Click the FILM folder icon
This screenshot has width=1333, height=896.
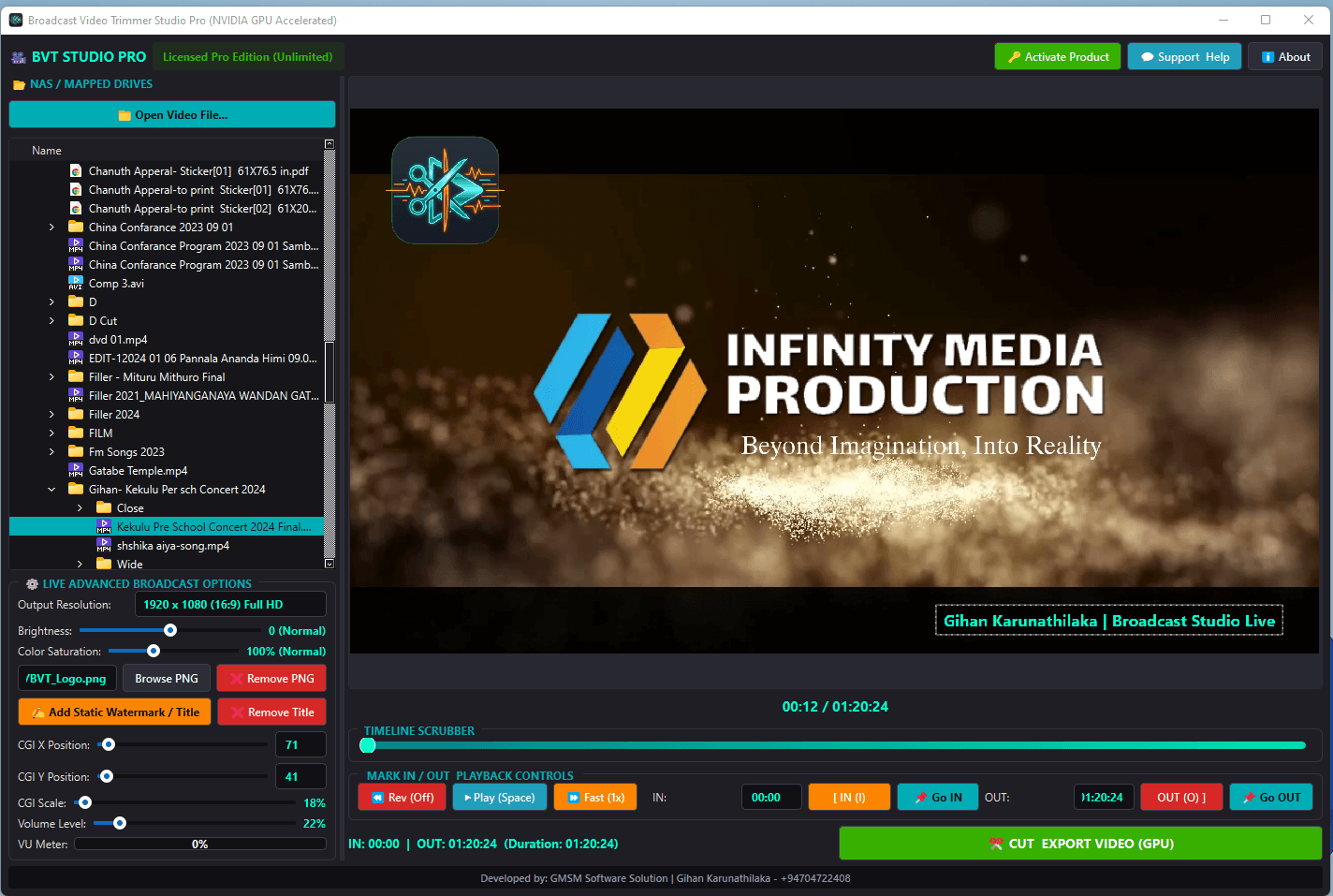pos(76,433)
